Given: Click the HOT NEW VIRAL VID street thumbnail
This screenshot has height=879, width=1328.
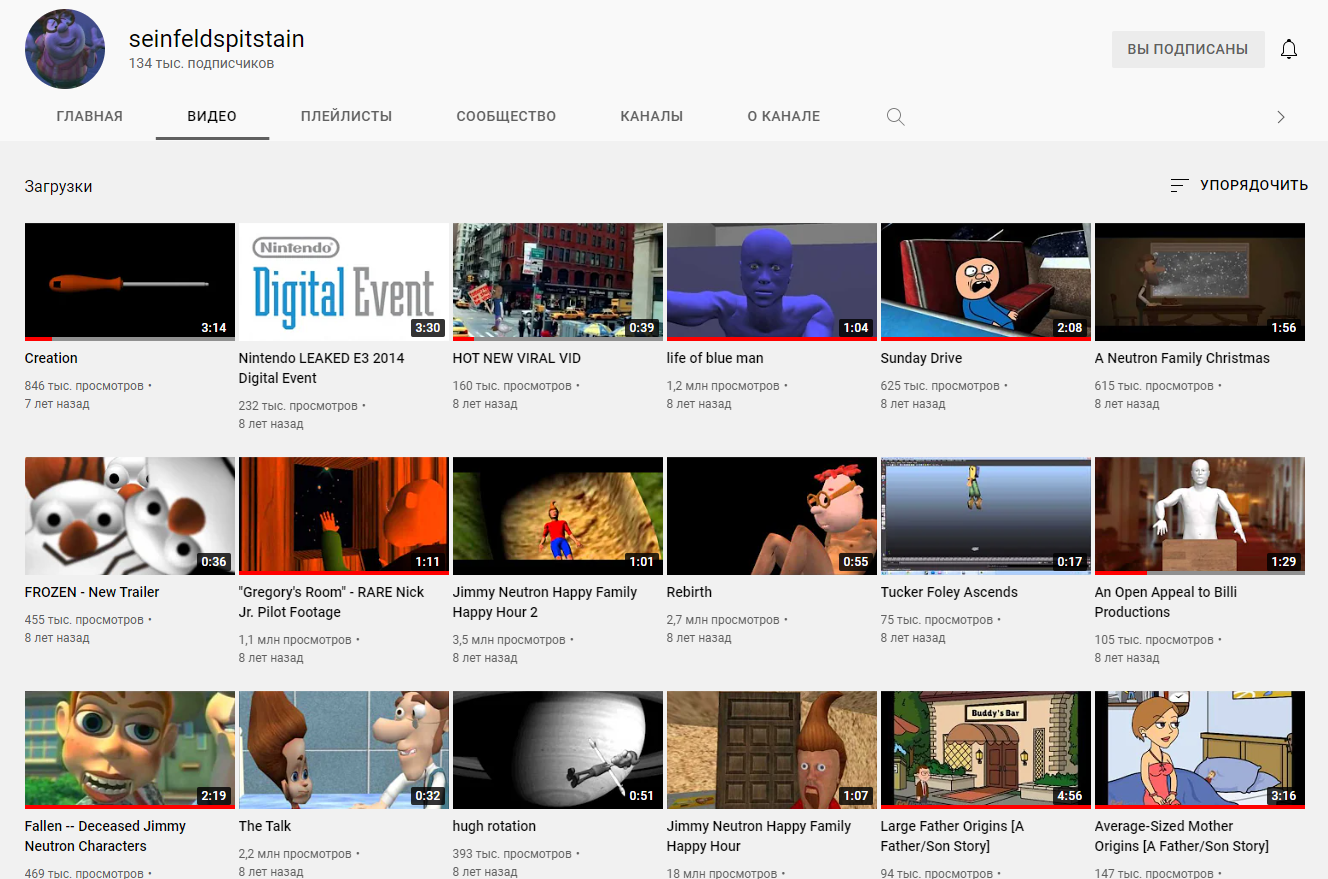Looking at the screenshot, I should pos(558,282).
